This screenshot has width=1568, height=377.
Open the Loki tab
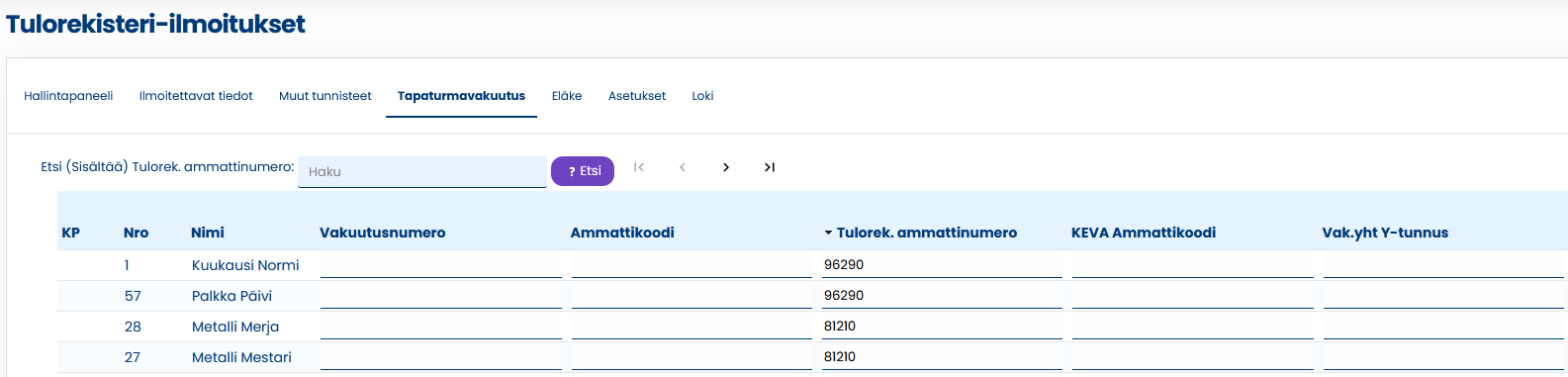(x=702, y=96)
